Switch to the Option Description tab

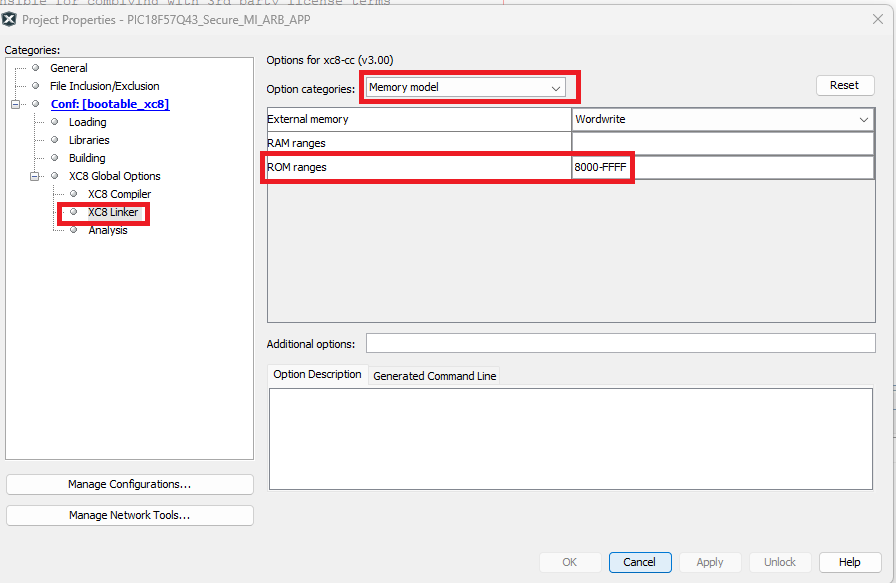[x=317, y=375]
